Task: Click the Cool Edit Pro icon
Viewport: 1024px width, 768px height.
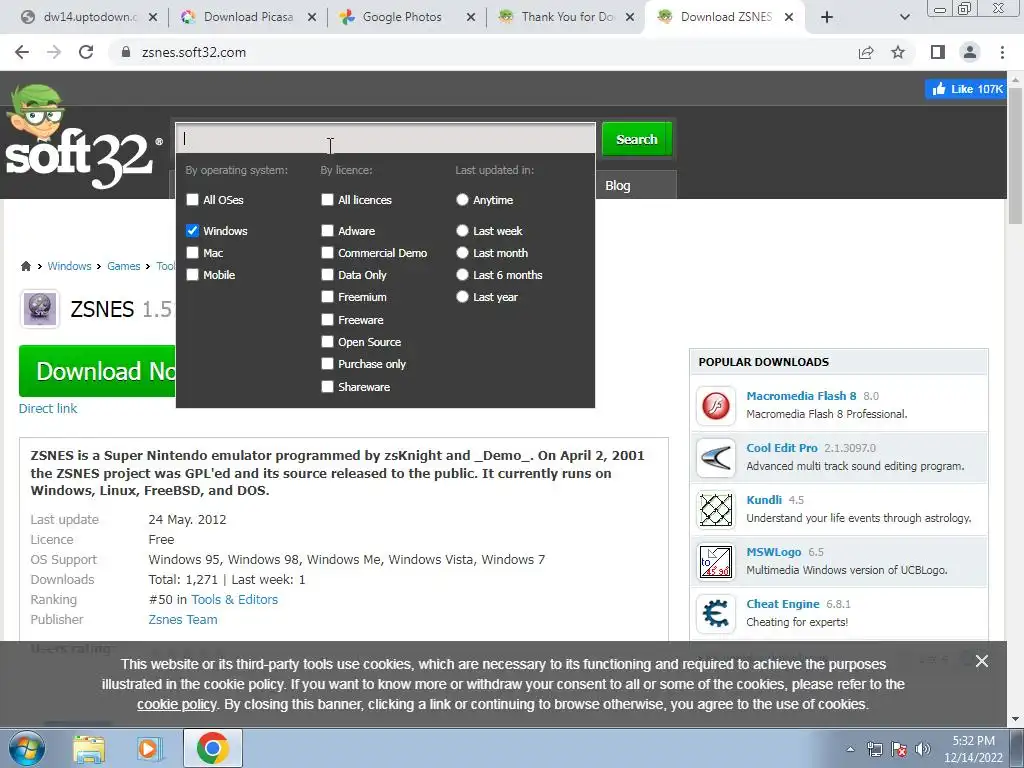Action: [x=716, y=458]
